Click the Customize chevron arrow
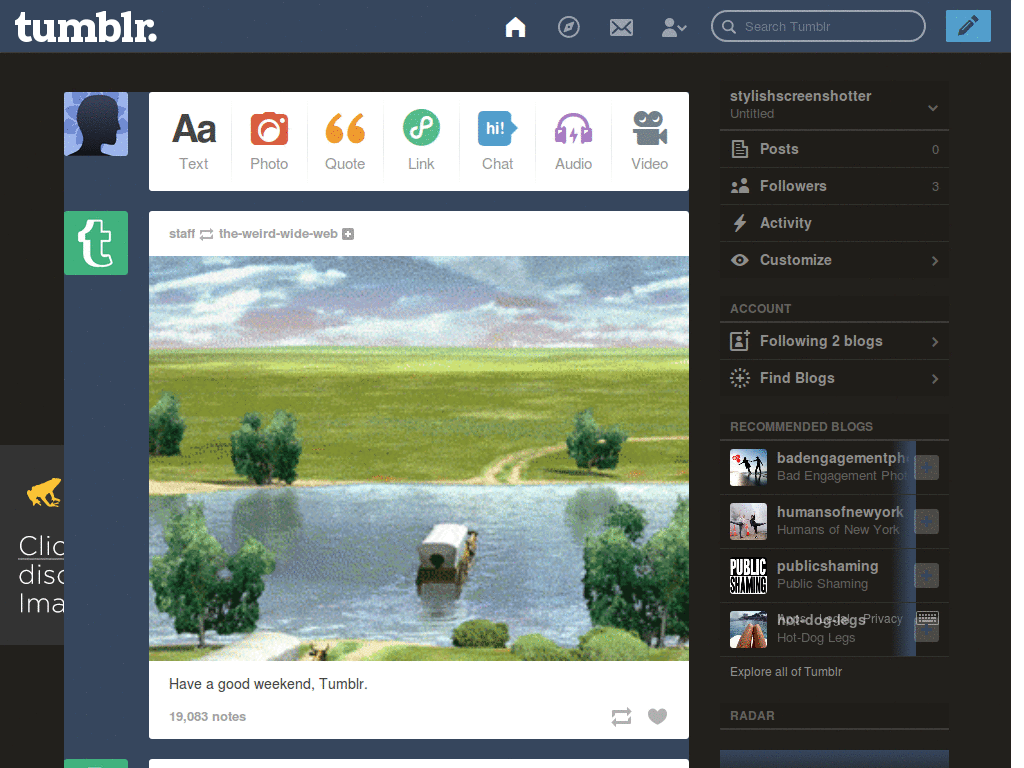This screenshot has height=768, width=1024. (935, 261)
